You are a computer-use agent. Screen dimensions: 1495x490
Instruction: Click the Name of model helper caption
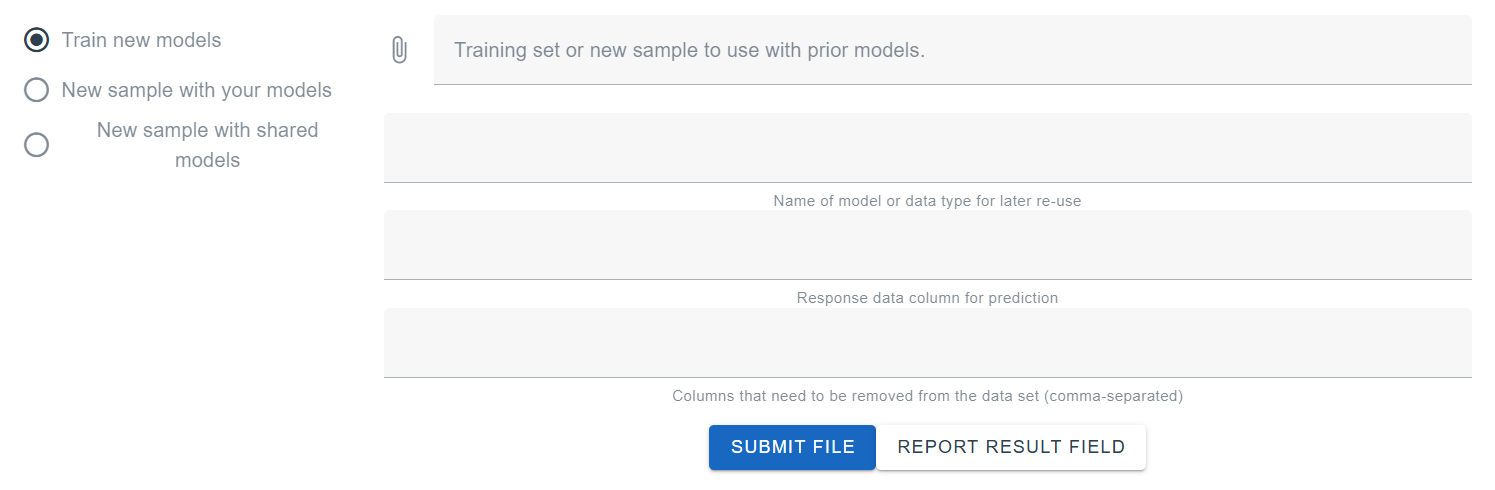927,201
